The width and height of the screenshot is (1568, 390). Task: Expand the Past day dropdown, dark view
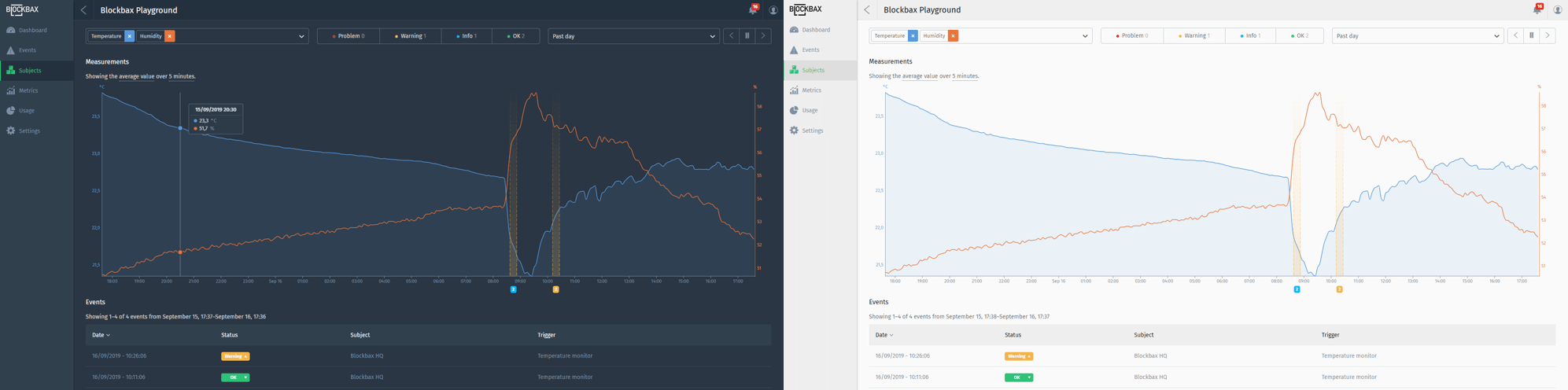[x=633, y=36]
